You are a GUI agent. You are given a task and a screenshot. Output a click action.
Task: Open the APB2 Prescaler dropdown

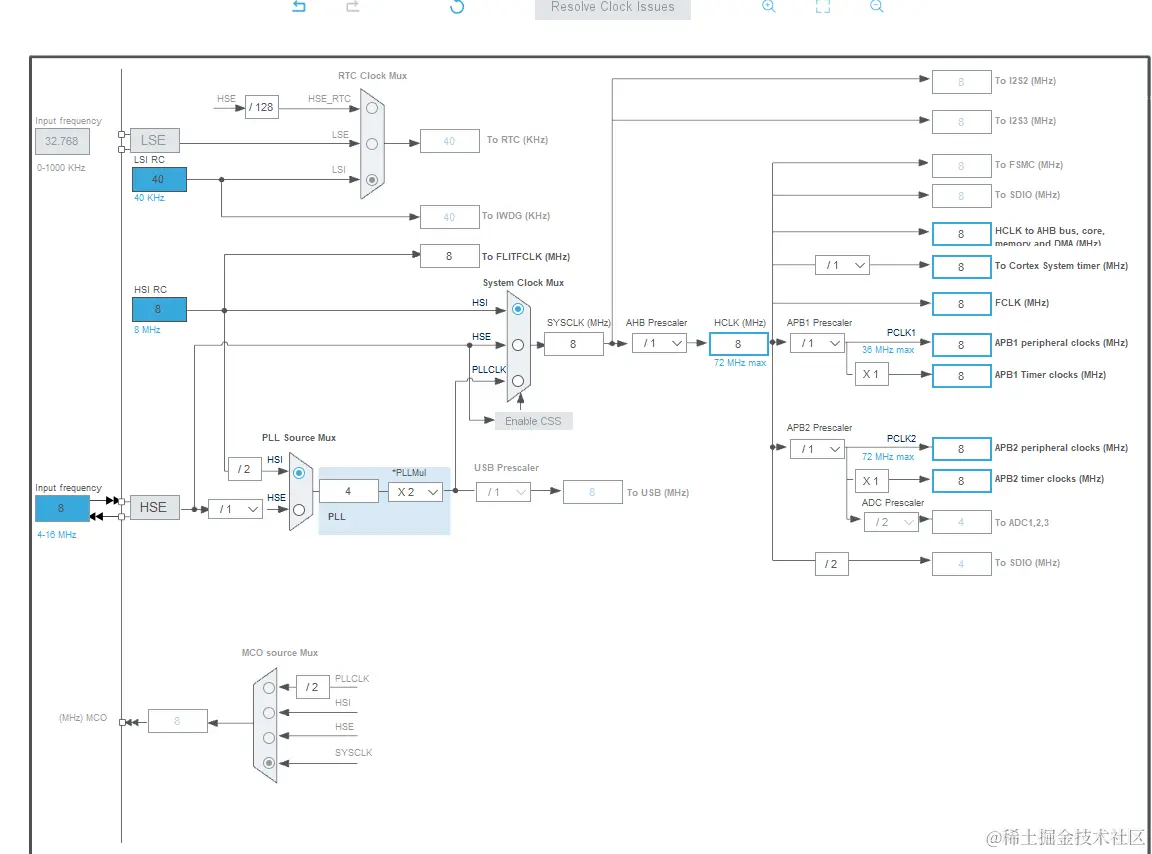817,449
